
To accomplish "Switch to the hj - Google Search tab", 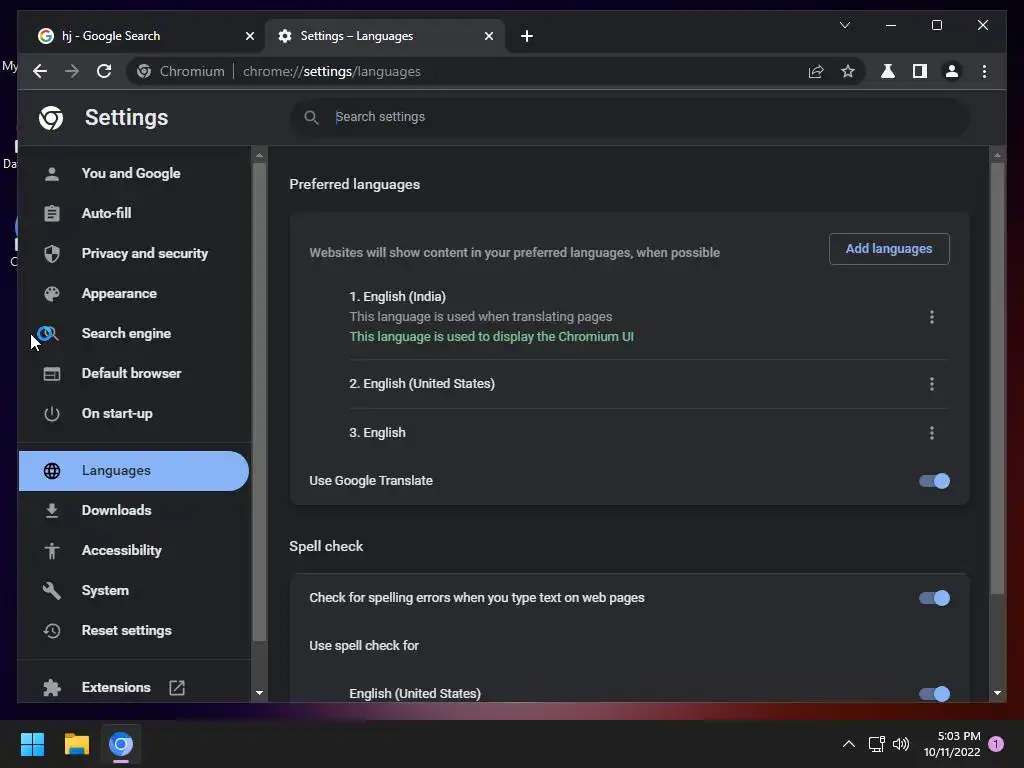I will pos(146,36).
